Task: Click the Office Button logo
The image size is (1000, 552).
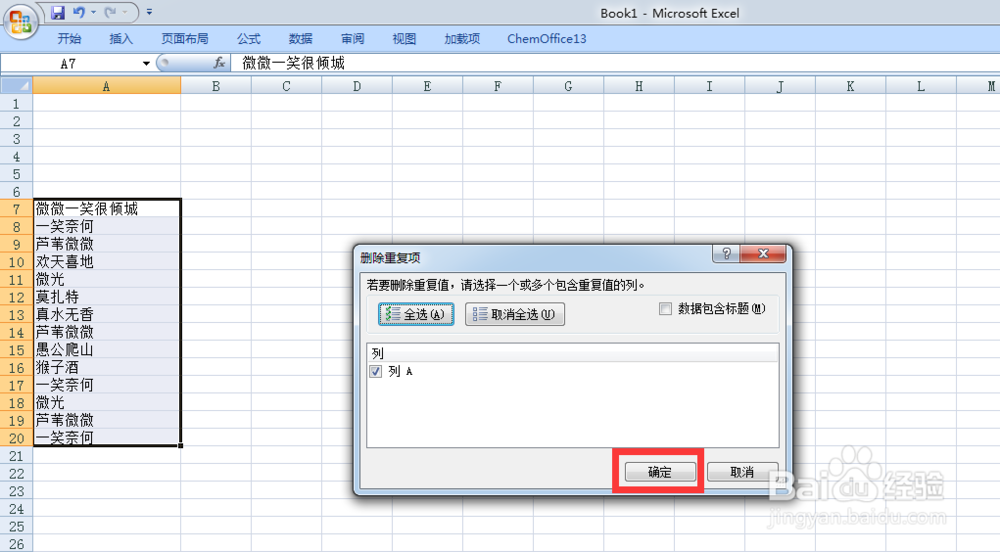Action: pyautogui.click(x=20, y=22)
